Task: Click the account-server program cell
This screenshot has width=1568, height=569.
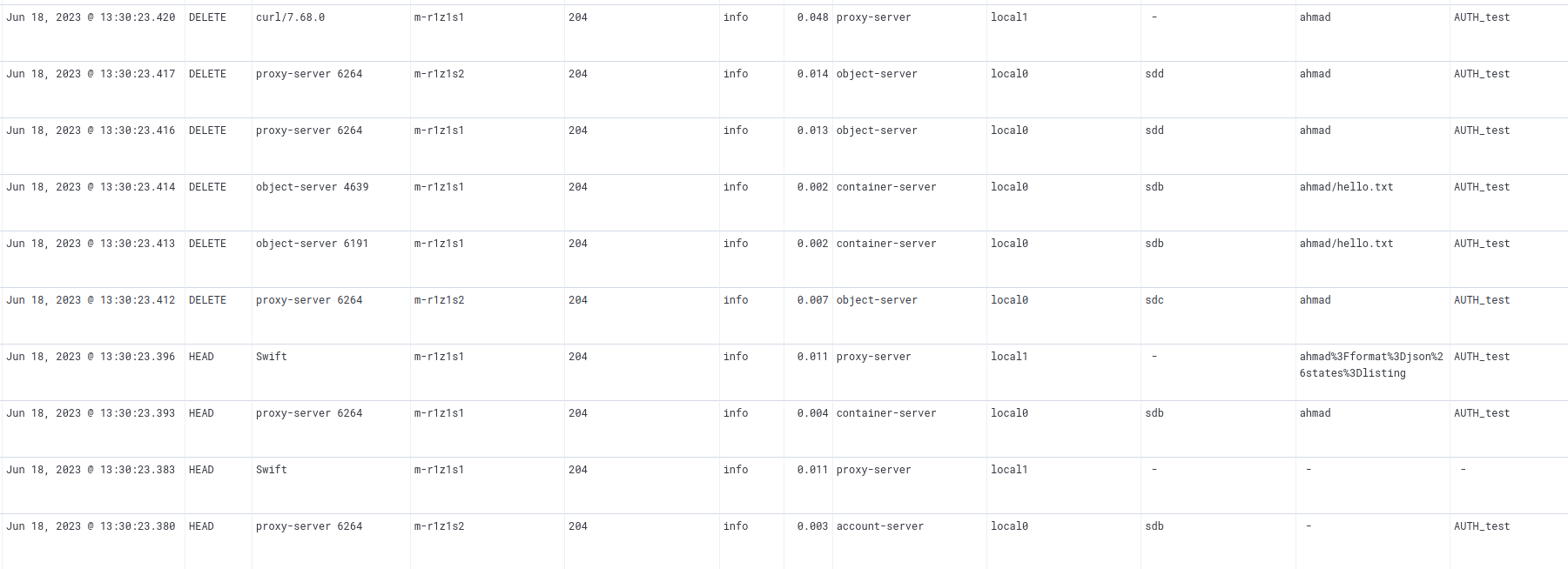Action: (x=879, y=526)
